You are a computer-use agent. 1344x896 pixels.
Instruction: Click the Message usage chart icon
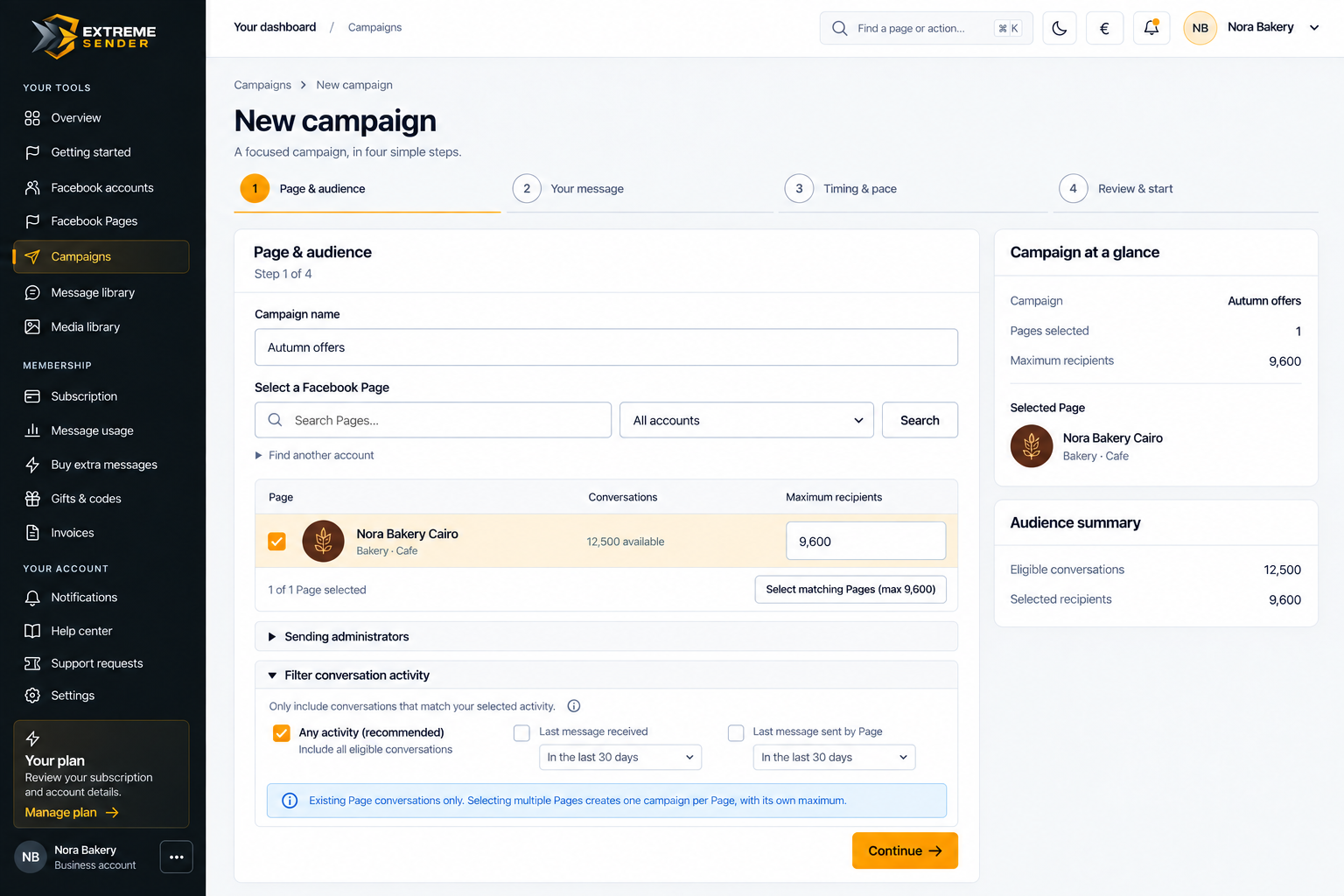coord(32,430)
